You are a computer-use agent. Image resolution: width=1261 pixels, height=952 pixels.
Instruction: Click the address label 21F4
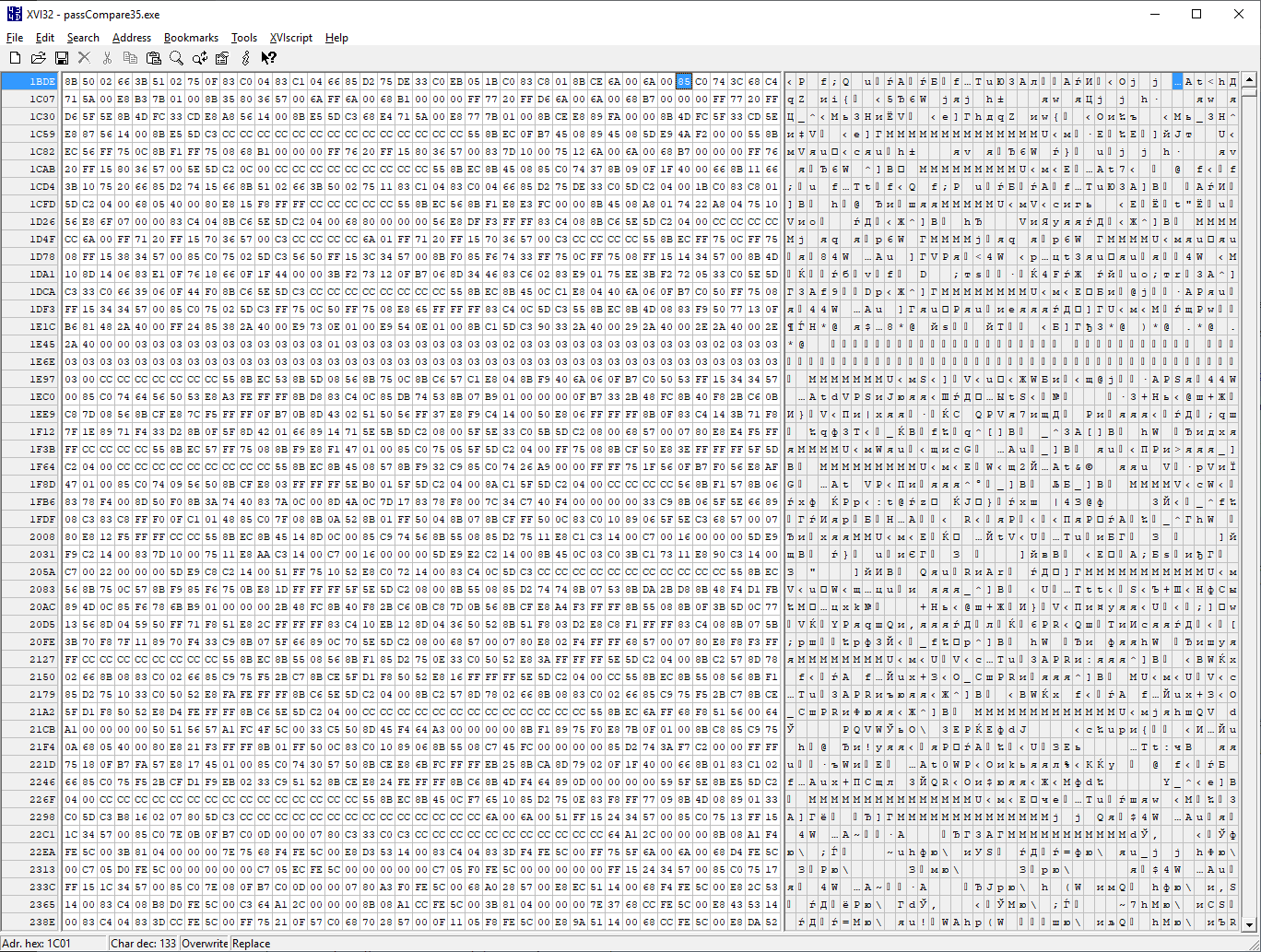pos(42,746)
